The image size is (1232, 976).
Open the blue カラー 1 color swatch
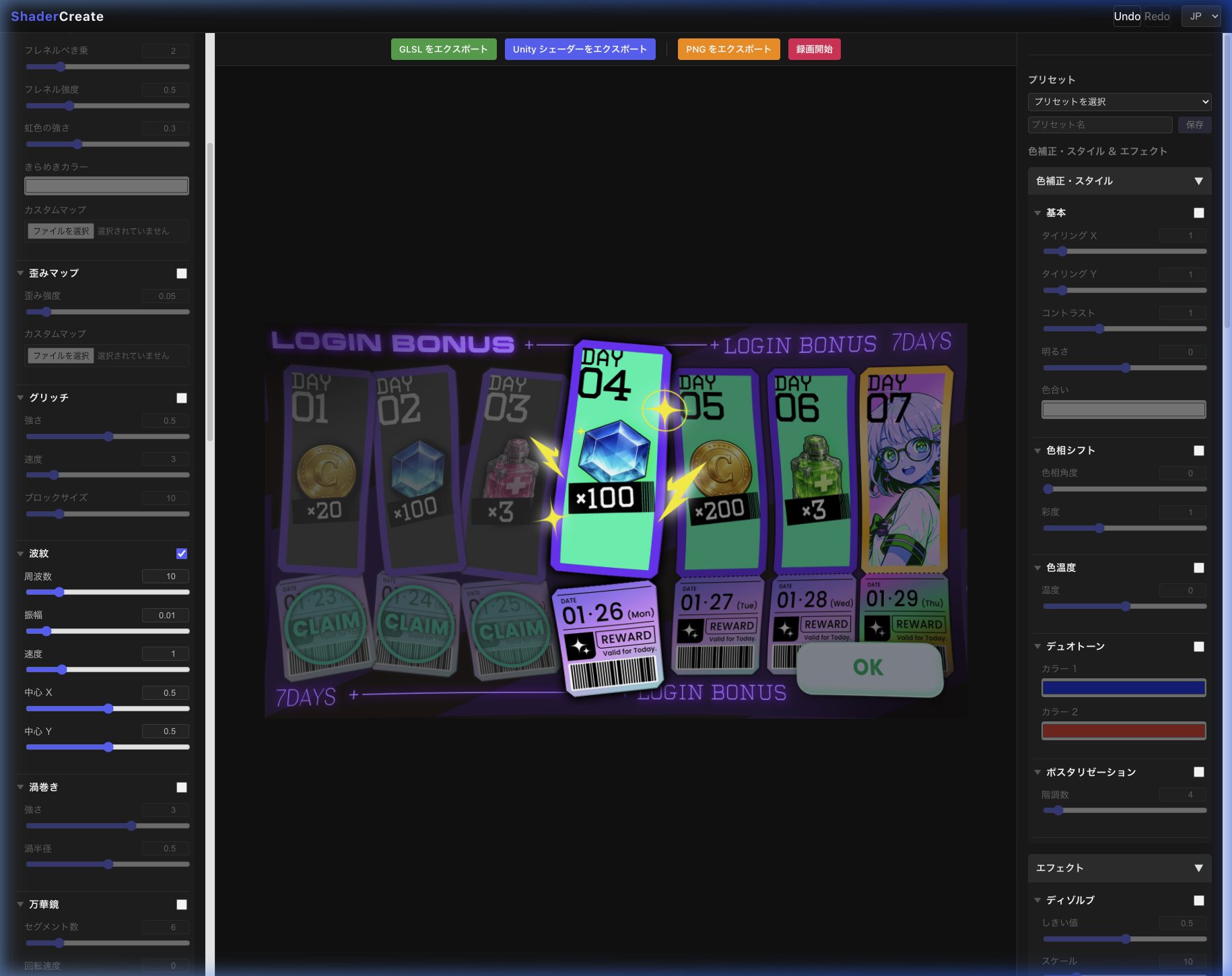click(x=1123, y=688)
